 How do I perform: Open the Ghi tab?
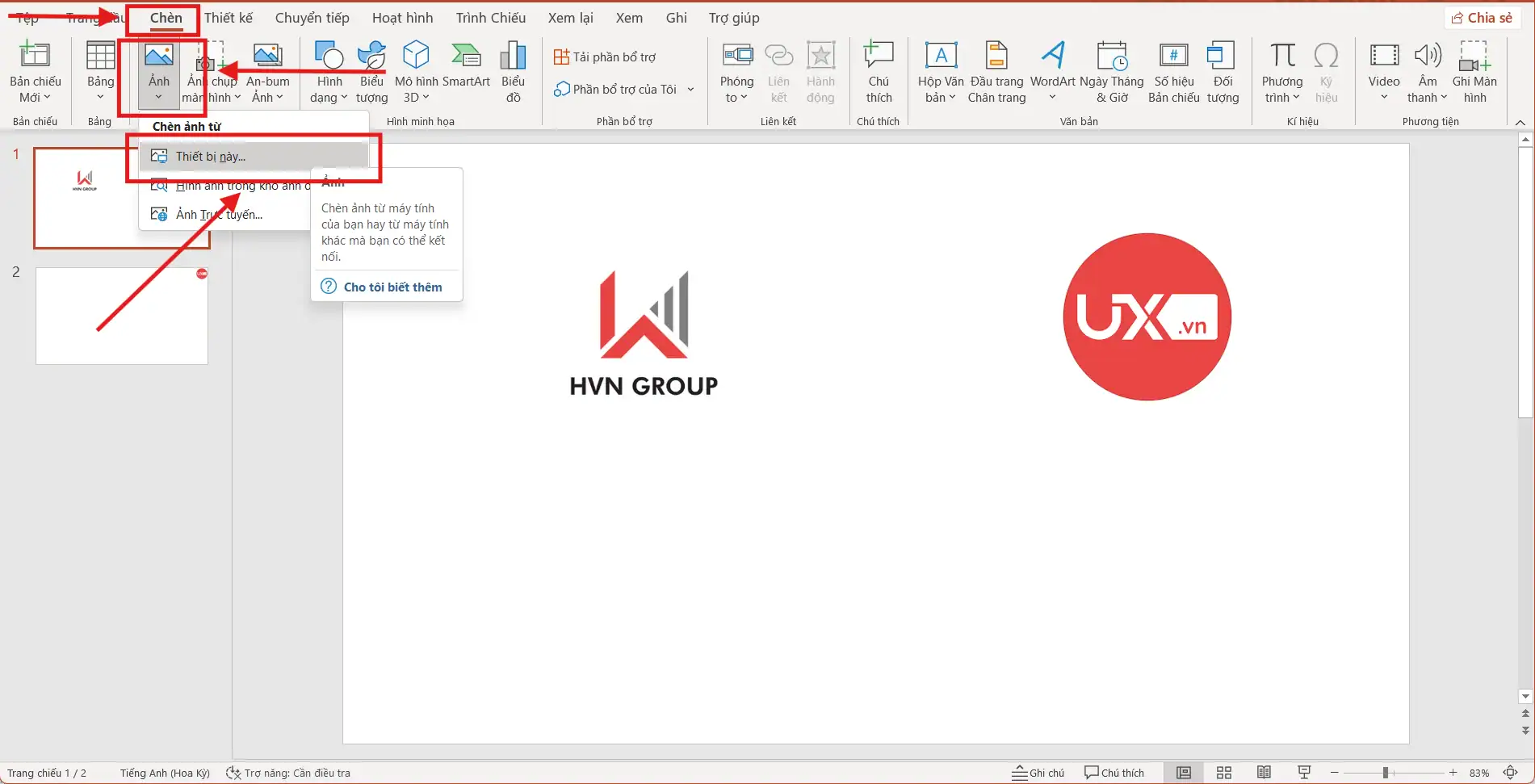coord(677,18)
